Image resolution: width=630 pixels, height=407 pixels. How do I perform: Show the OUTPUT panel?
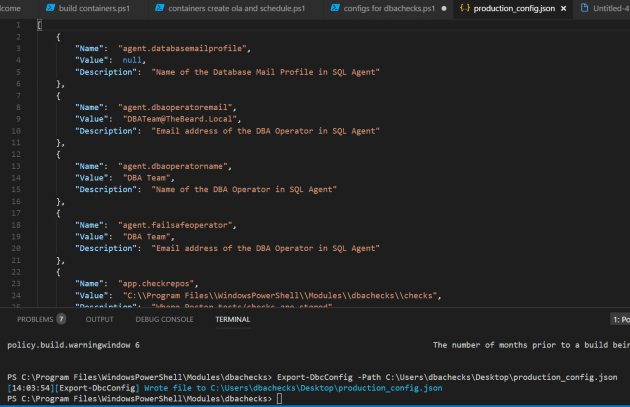point(99,319)
